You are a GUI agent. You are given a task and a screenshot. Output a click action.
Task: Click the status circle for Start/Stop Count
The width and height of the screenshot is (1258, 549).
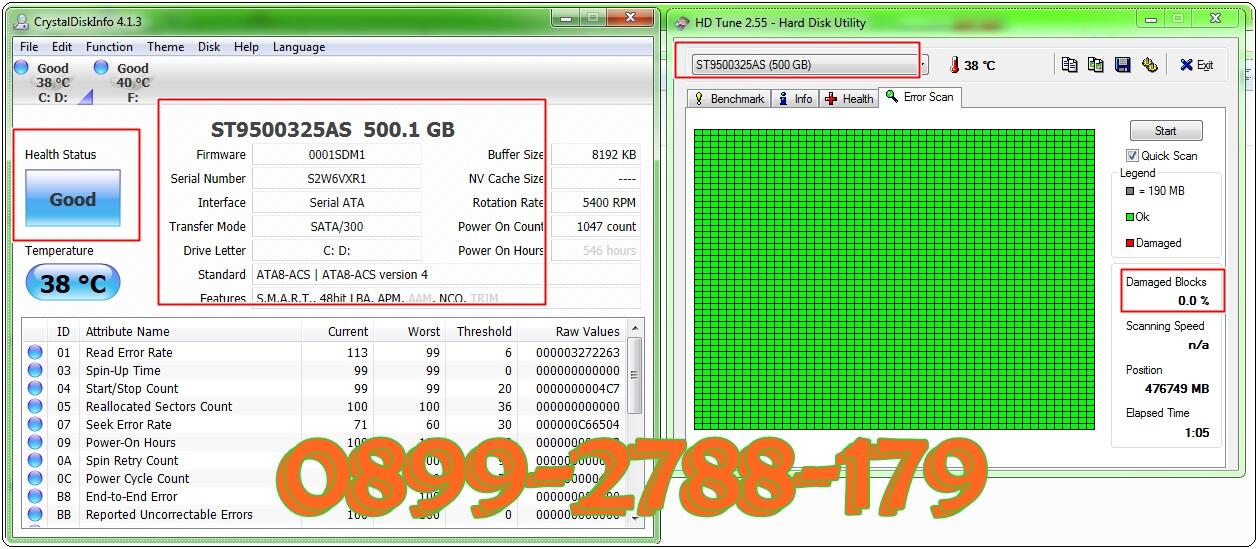click(35, 388)
